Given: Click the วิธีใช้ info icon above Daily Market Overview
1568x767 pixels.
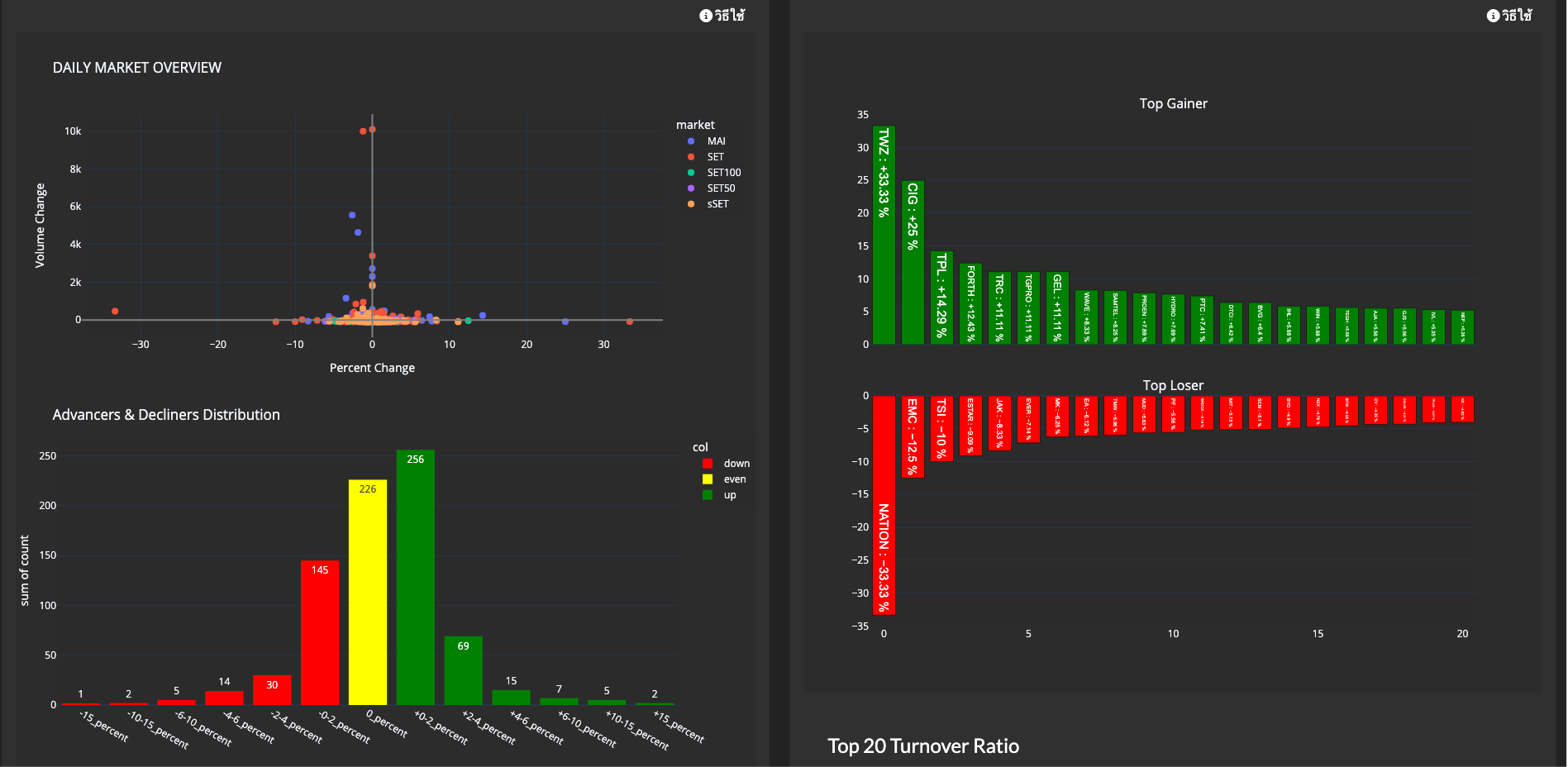Looking at the screenshot, I should click(x=706, y=16).
